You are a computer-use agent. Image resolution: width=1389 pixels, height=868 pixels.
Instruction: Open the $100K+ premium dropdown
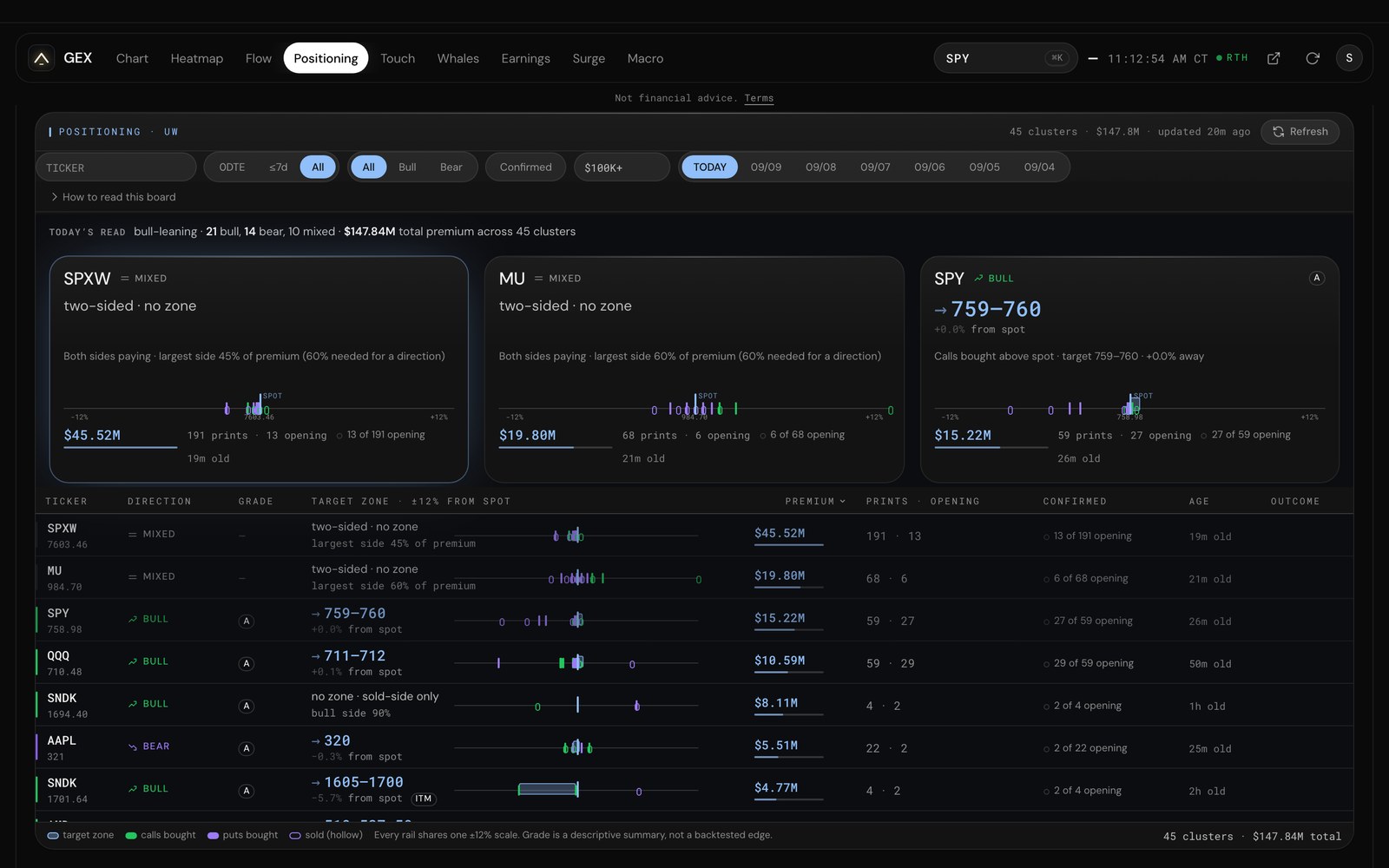point(622,167)
